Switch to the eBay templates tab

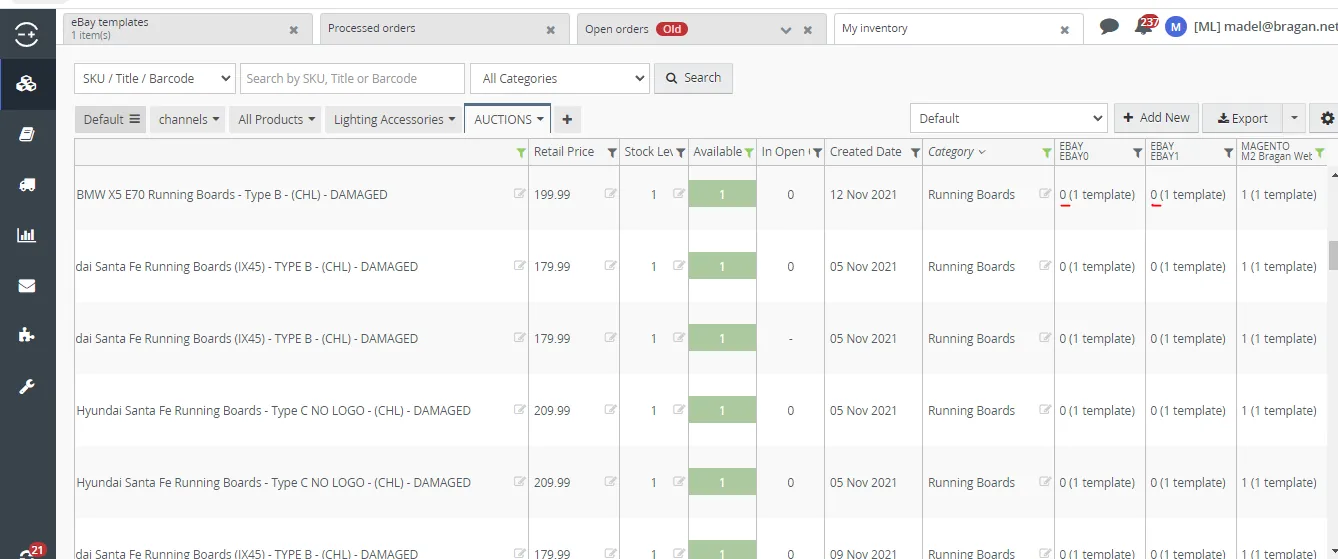tap(187, 29)
